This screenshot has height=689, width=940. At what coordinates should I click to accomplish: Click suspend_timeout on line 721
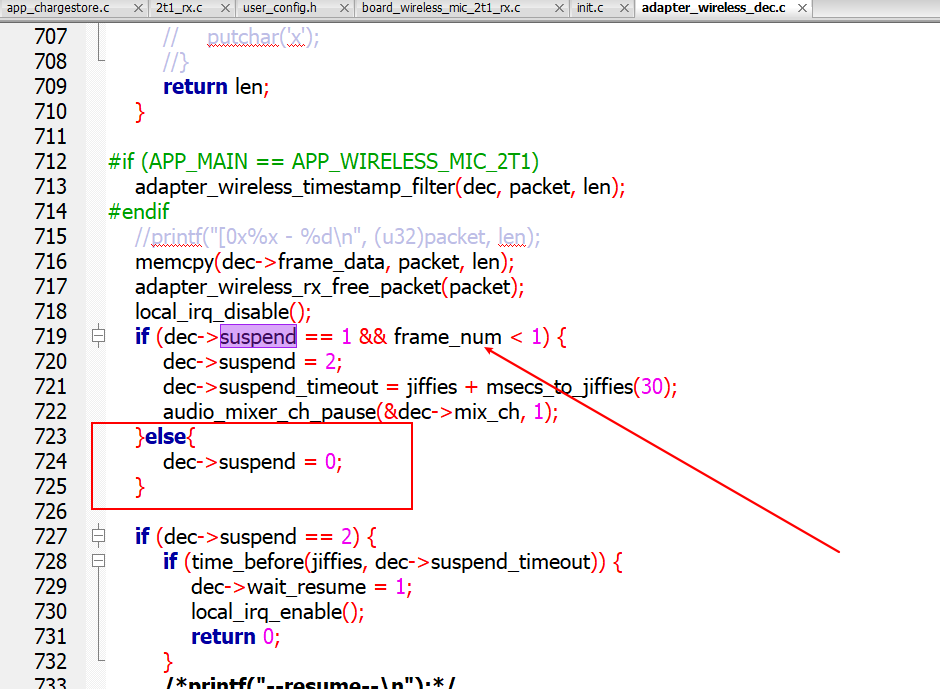[299, 387]
